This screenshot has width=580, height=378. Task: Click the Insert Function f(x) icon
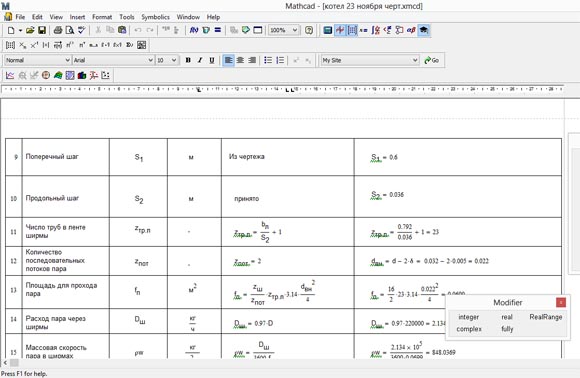[193, 30]
